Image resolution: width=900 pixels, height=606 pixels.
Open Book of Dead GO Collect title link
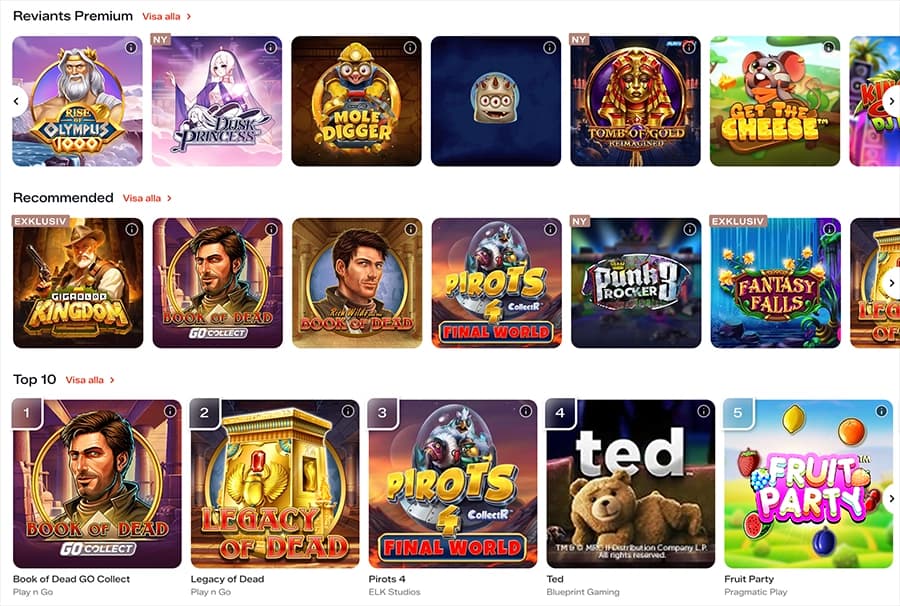(72, 579)
